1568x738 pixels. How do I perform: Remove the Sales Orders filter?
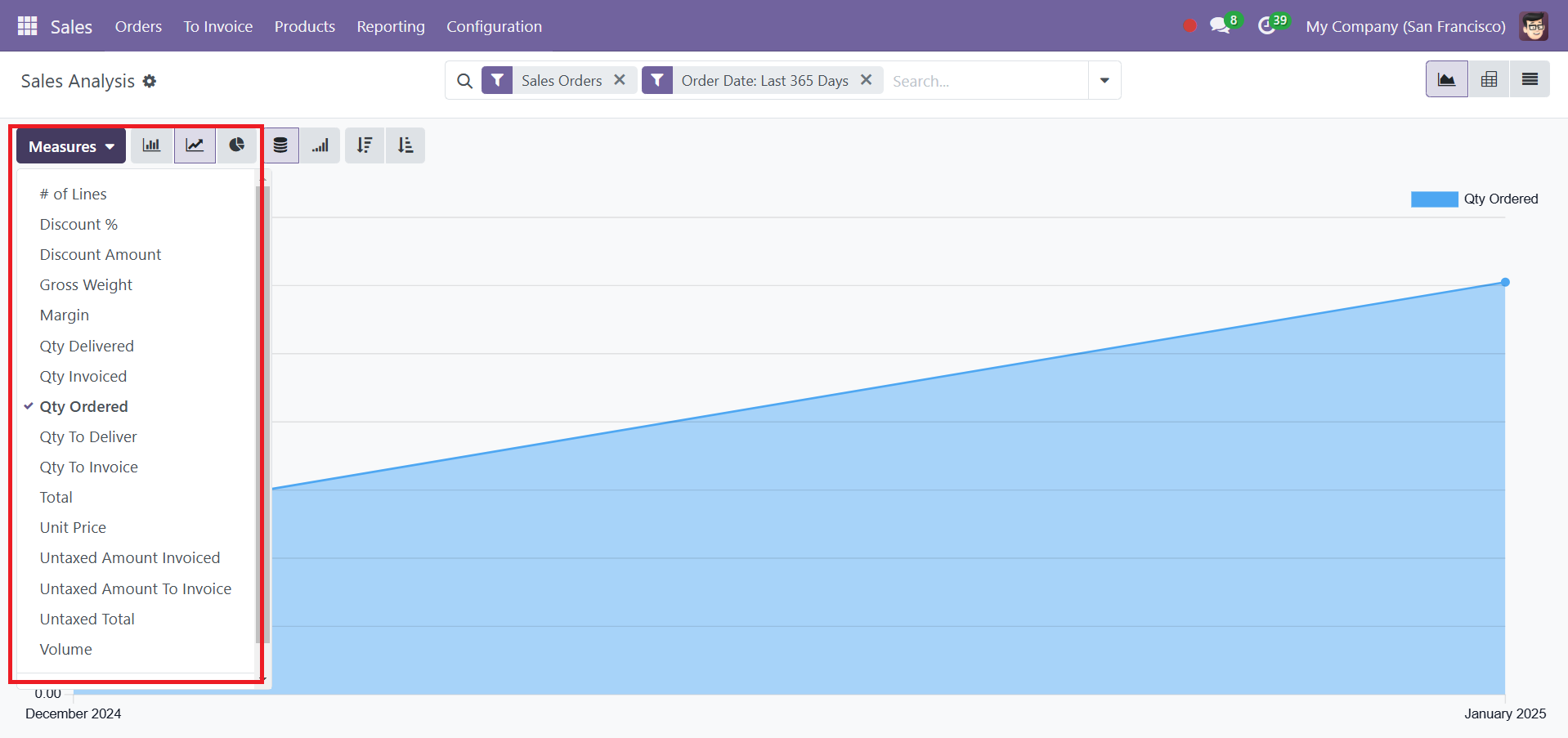pyautogui.click(x=620, y=80)
